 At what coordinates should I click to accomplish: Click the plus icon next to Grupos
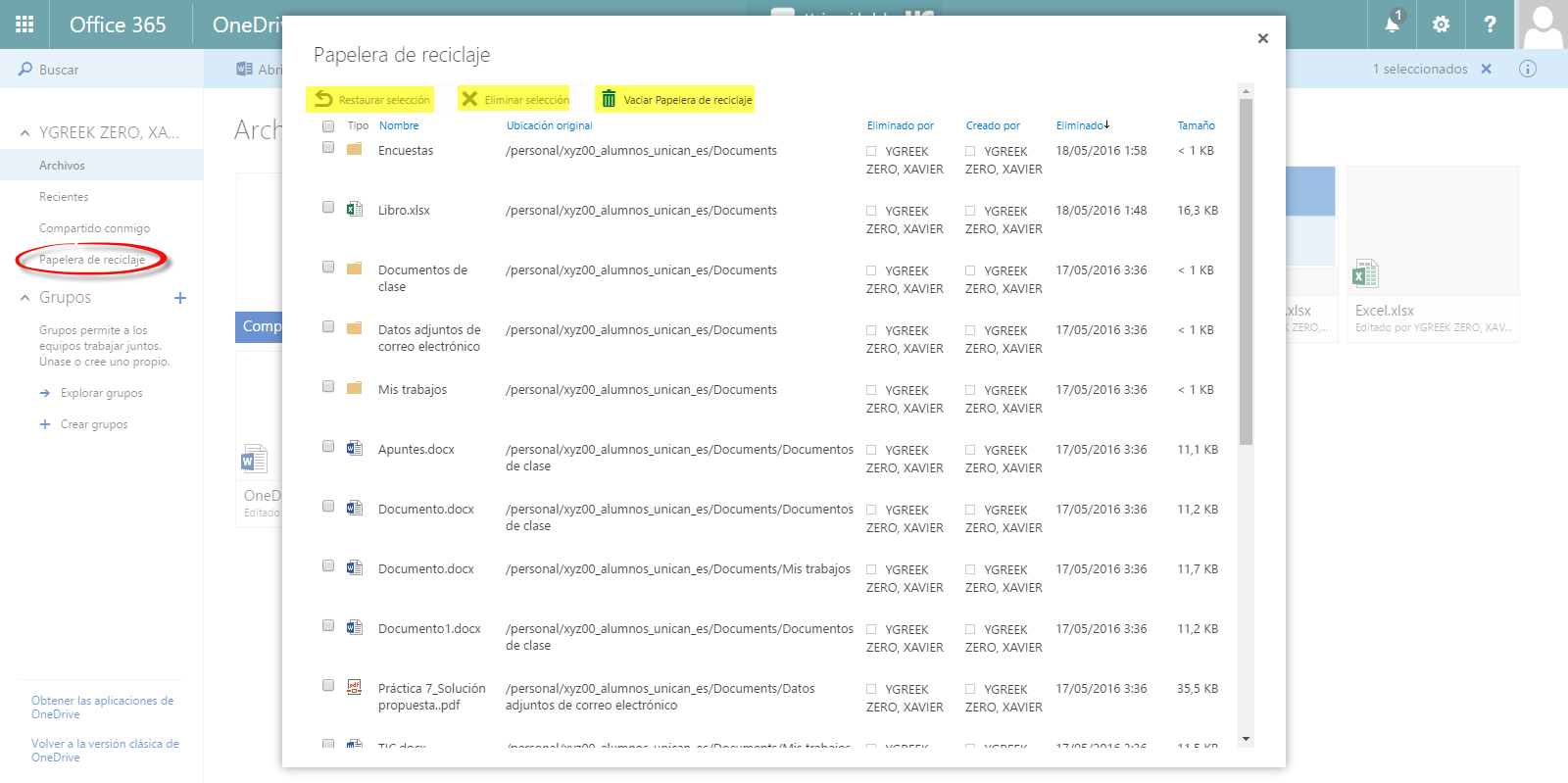180,298
